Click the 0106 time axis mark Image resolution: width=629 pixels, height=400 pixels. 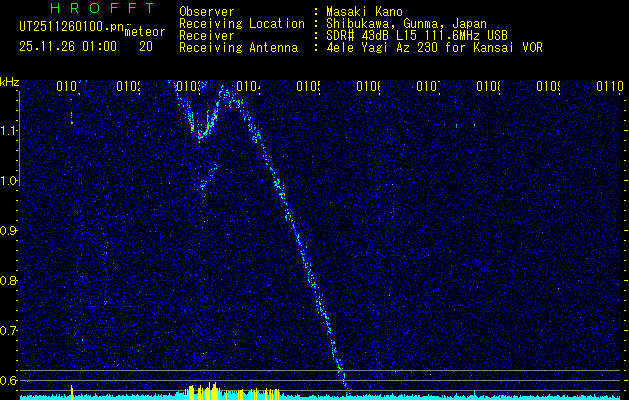click(369, 86)
